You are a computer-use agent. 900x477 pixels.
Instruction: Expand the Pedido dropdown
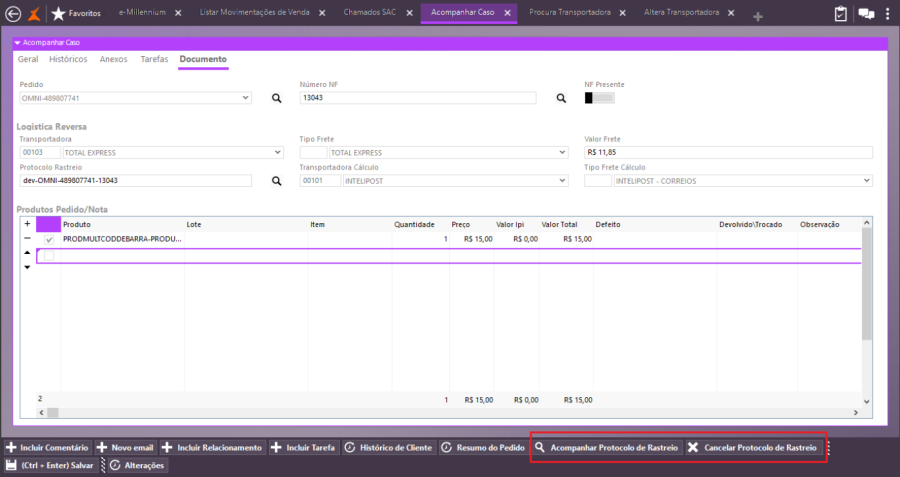point(246,98)
